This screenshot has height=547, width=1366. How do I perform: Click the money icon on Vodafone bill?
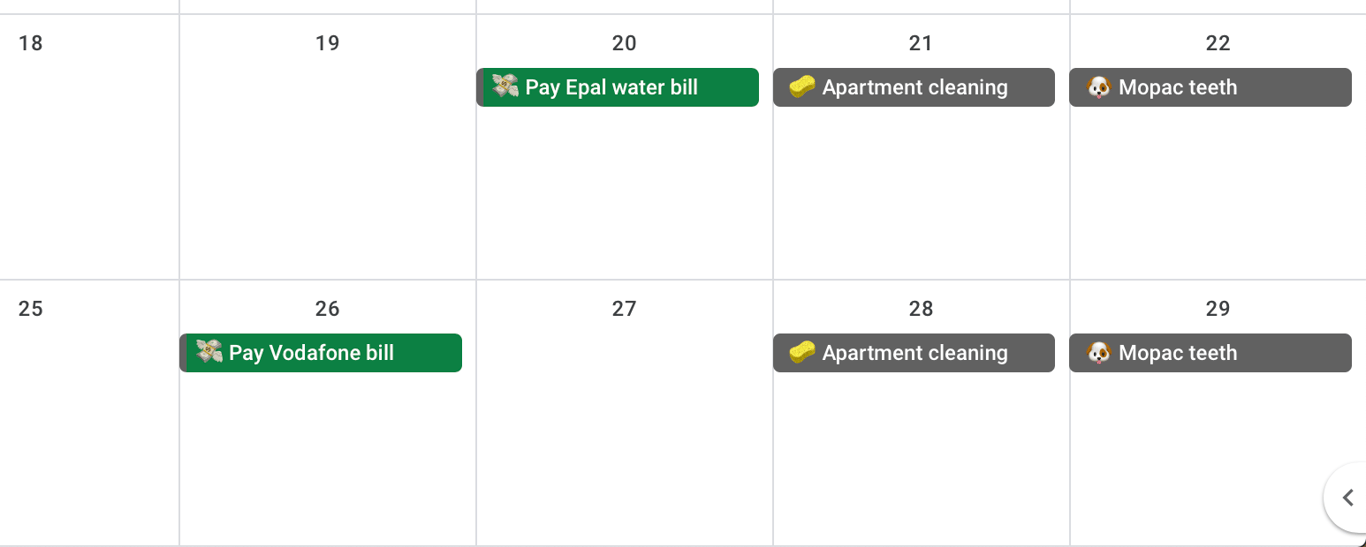click(209, 352)
